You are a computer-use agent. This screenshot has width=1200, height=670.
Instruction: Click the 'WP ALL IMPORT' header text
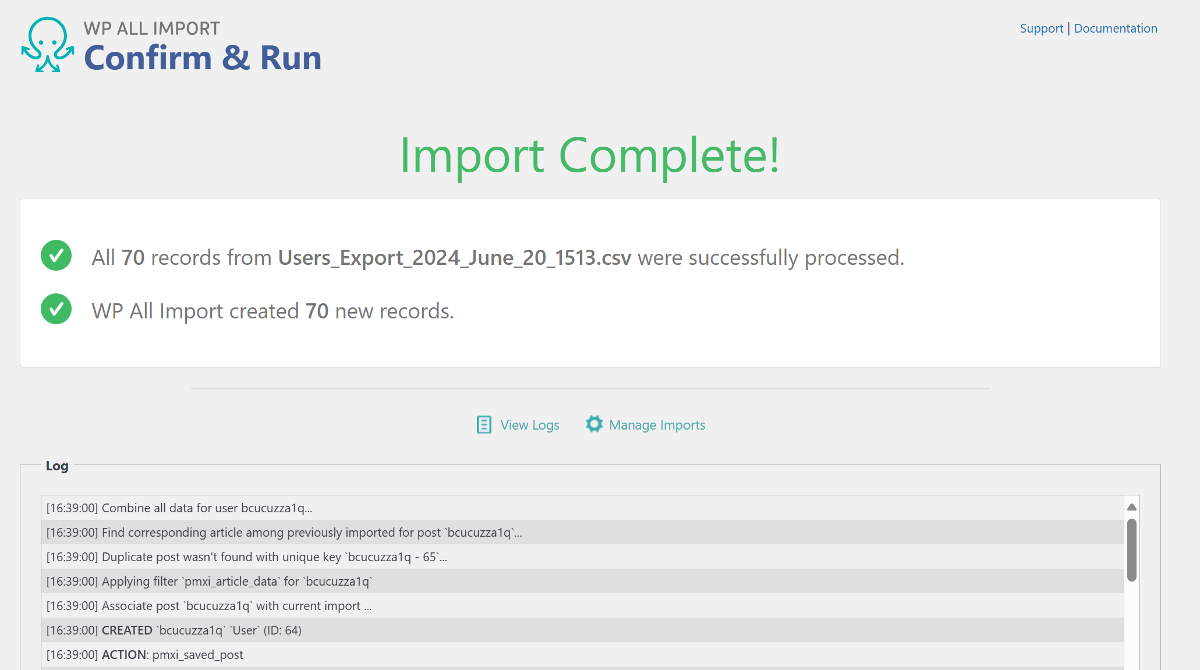pos(151,28)
